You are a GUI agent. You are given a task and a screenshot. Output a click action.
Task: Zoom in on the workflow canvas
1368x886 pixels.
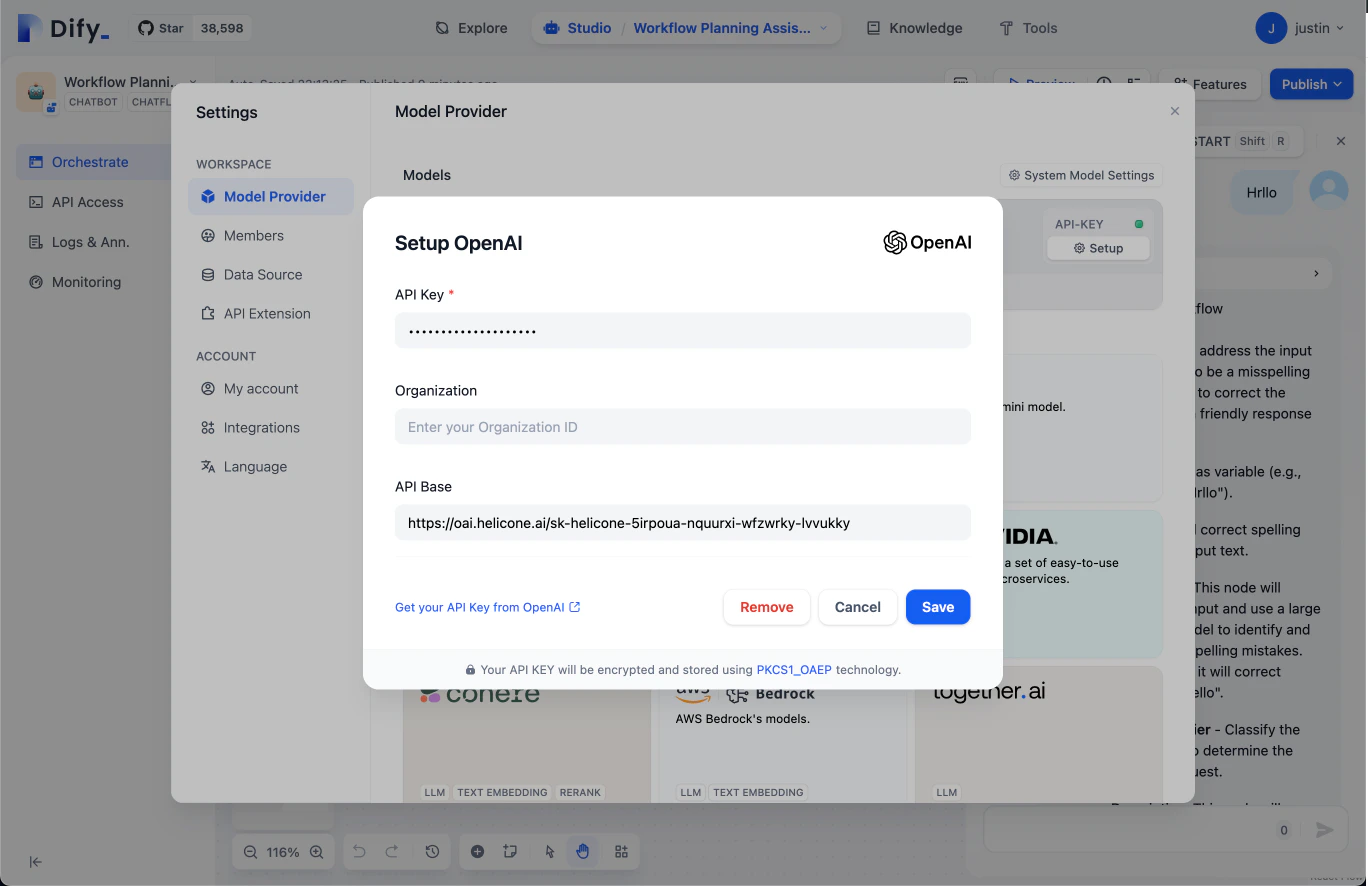coord(317,851)
